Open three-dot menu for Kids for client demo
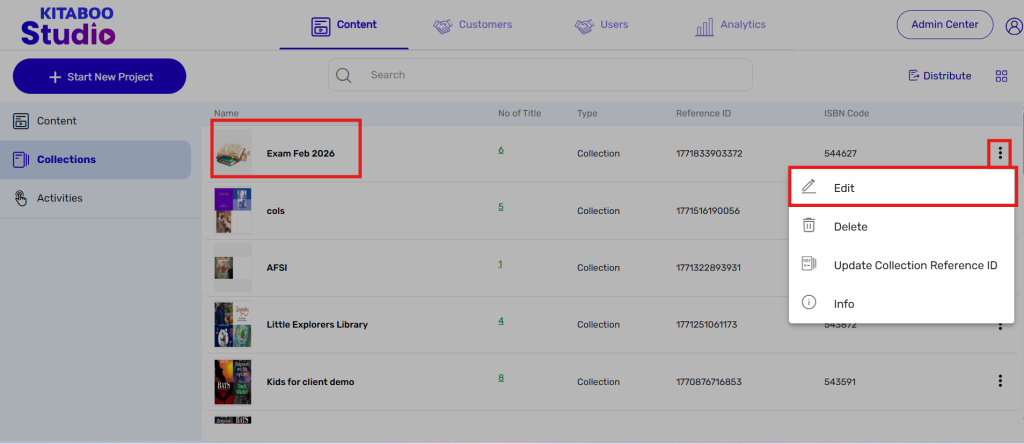Image resolution: width=1024 pixels, height=444 pixels. (999, 381)
